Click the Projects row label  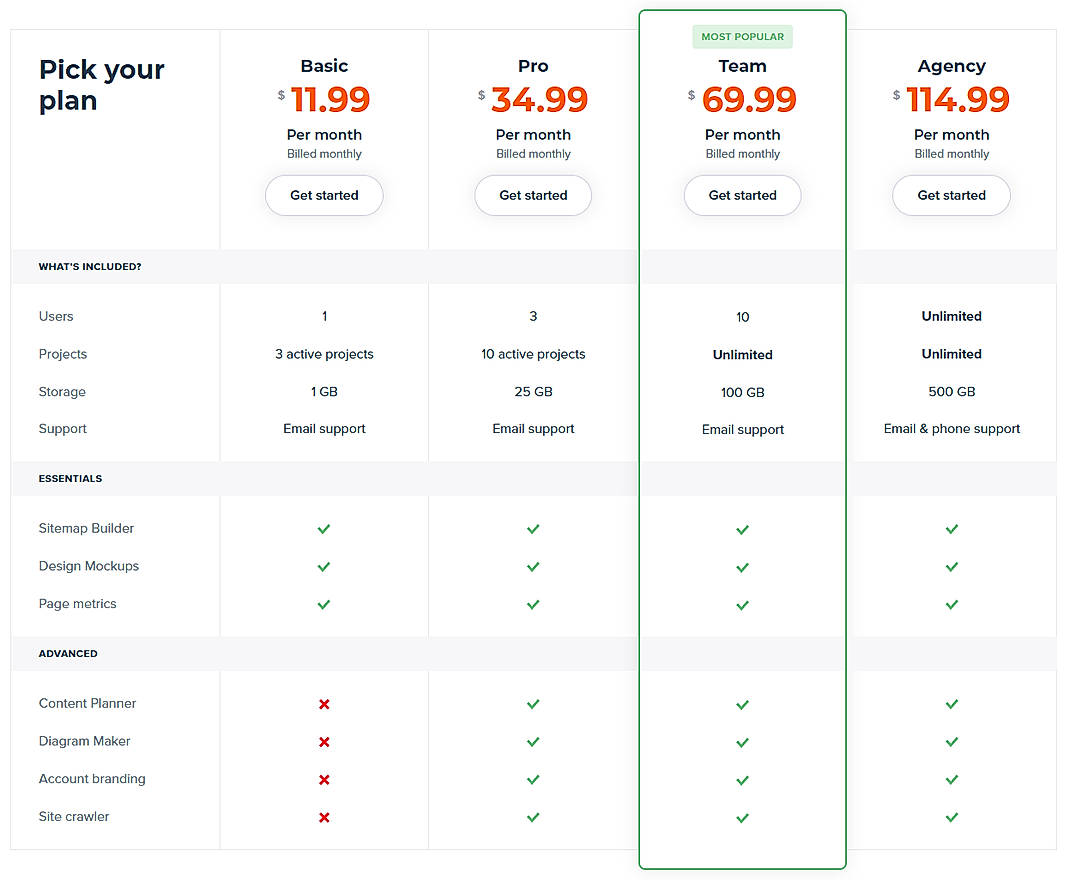[x=63, y=354]
